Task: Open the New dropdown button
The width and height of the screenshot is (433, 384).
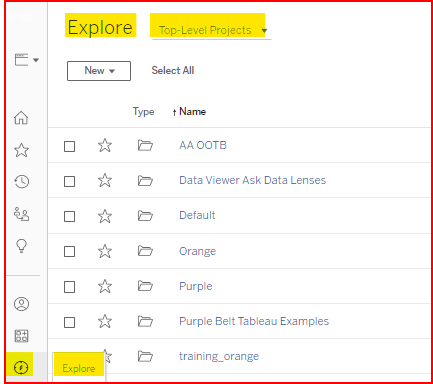Action: (99, 71)
